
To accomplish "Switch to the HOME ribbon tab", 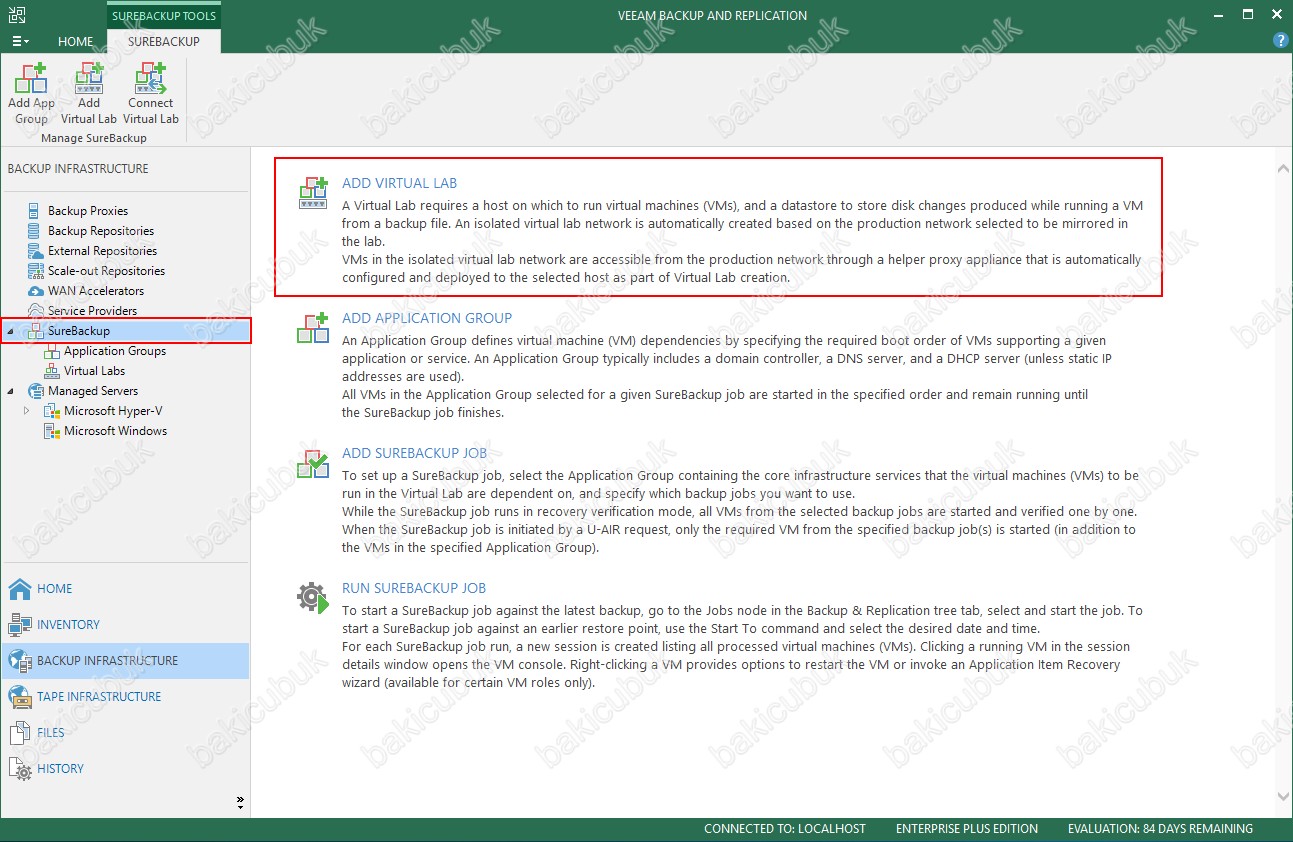I will [76, 42].
